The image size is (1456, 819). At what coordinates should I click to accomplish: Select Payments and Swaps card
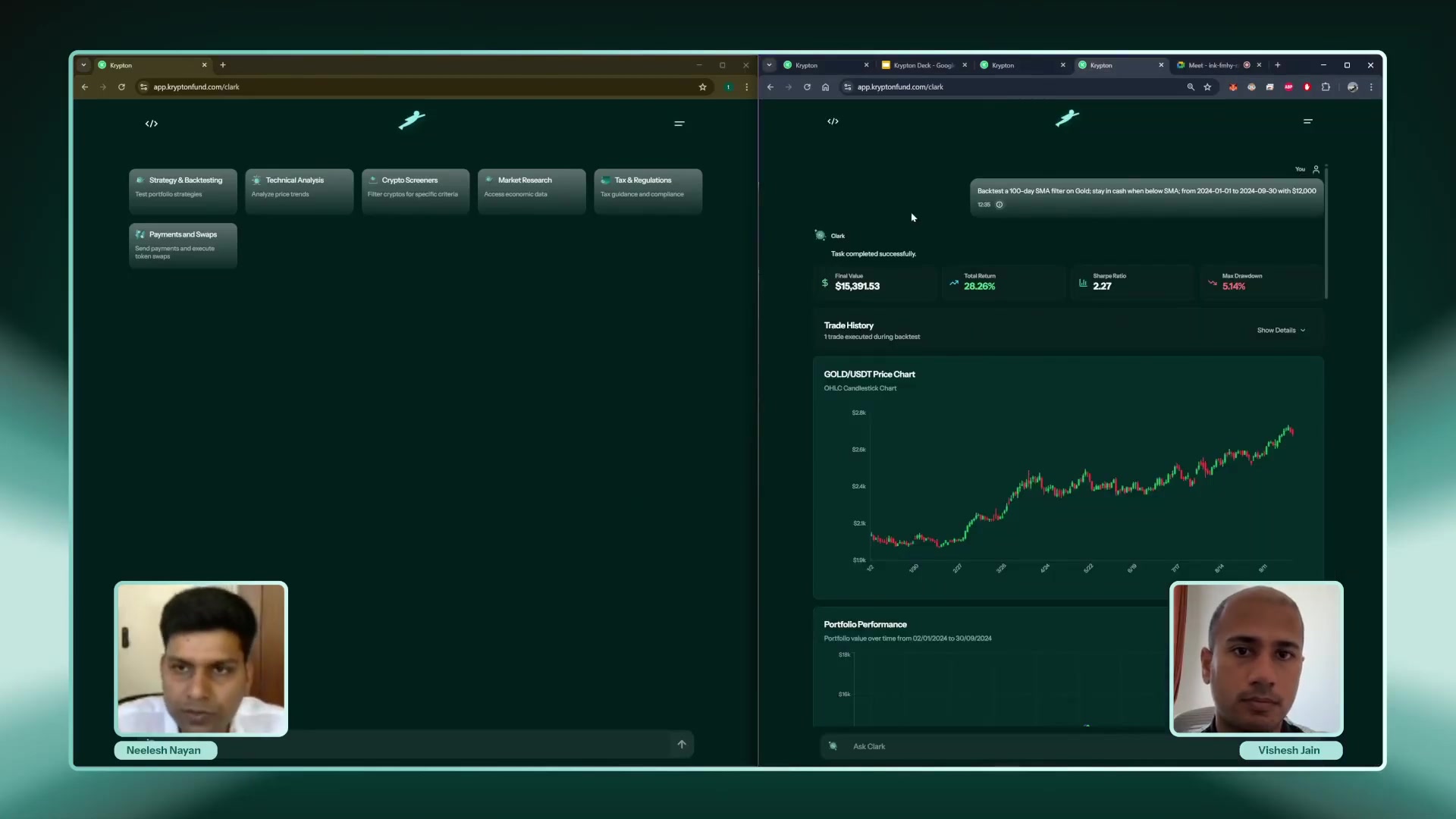(x=183, y=245)
